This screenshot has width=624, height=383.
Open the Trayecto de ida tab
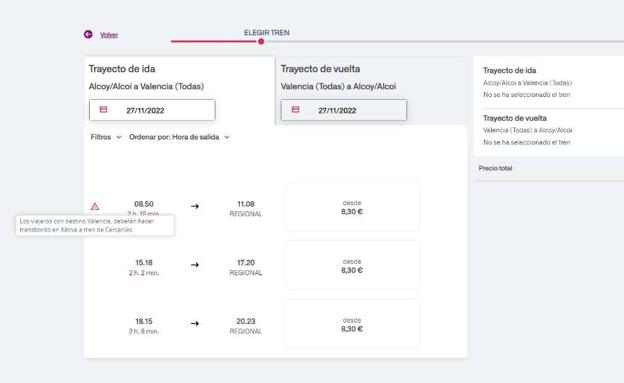(x=179, y=91)
